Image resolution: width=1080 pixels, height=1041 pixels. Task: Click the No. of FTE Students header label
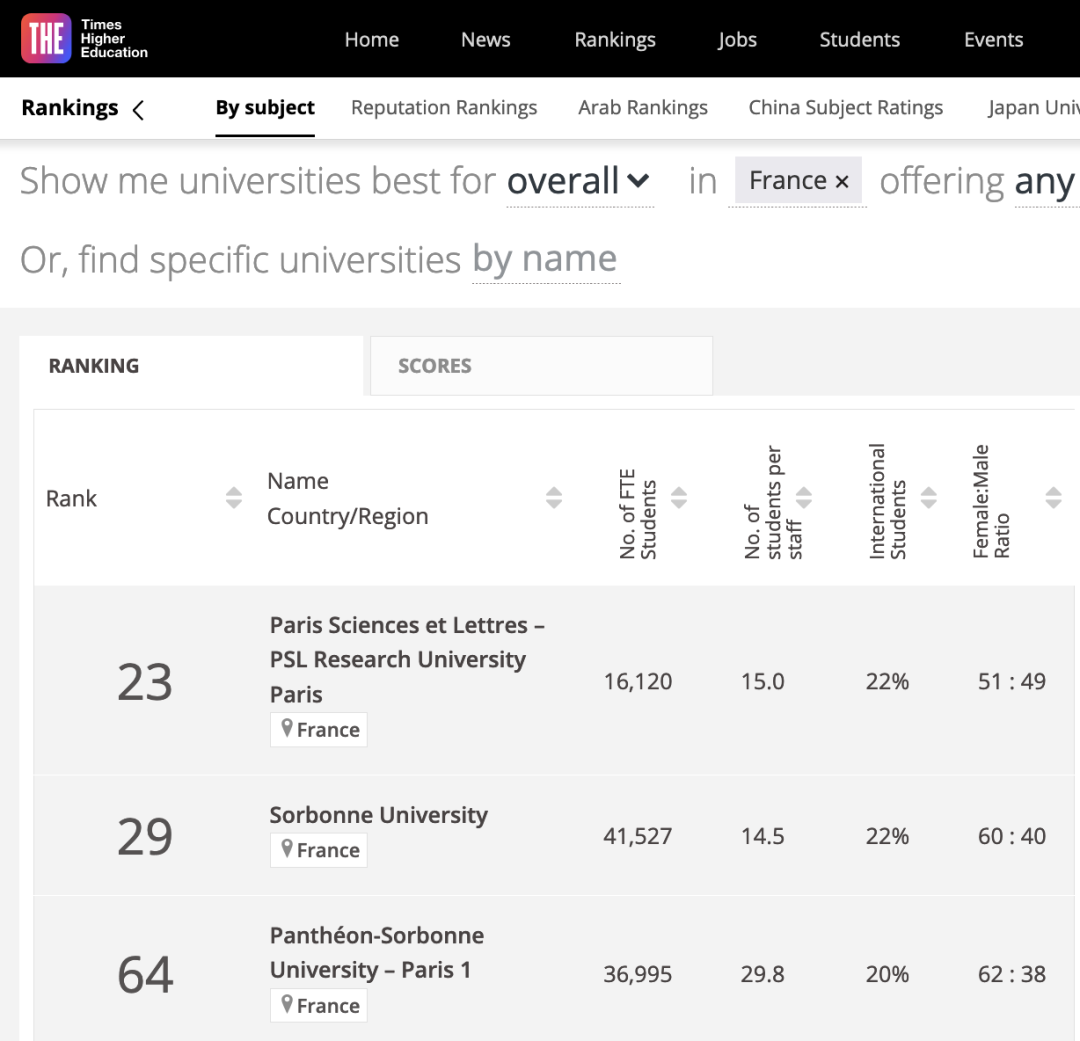[638, 514]
